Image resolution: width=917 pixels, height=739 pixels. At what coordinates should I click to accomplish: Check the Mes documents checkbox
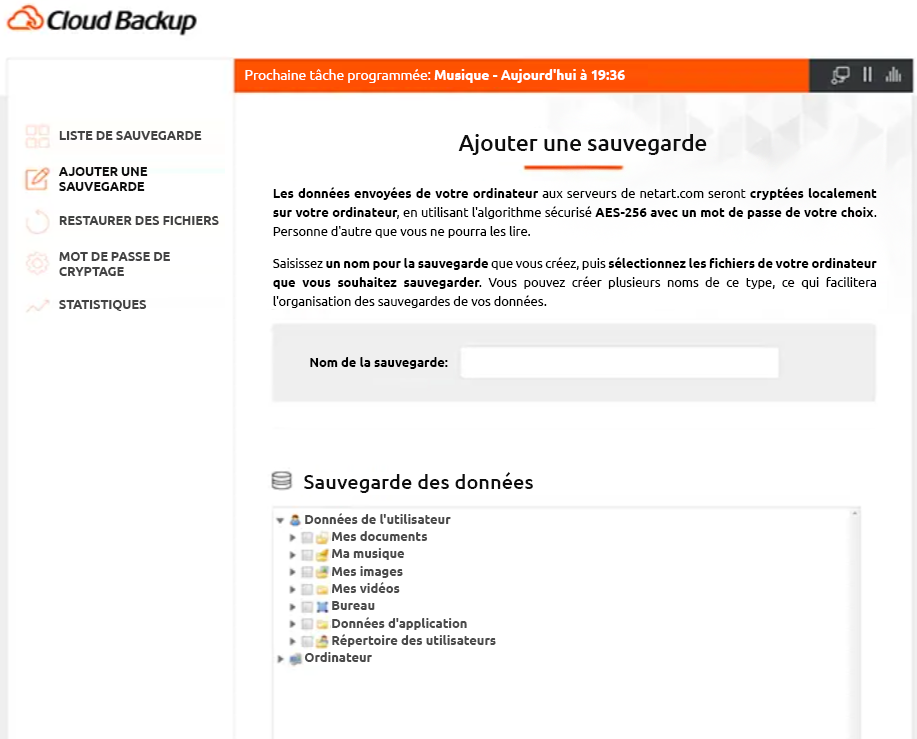(307, 536)
